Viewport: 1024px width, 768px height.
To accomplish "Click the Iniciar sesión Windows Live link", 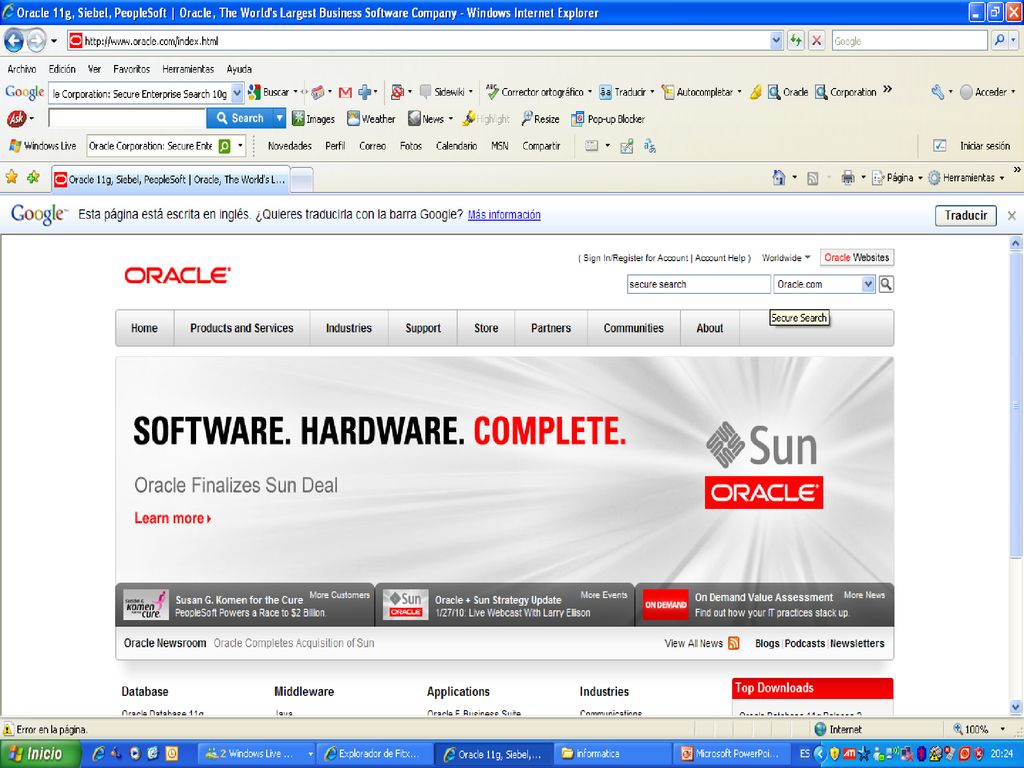I will pyautogui.click(x=984, y=146).
